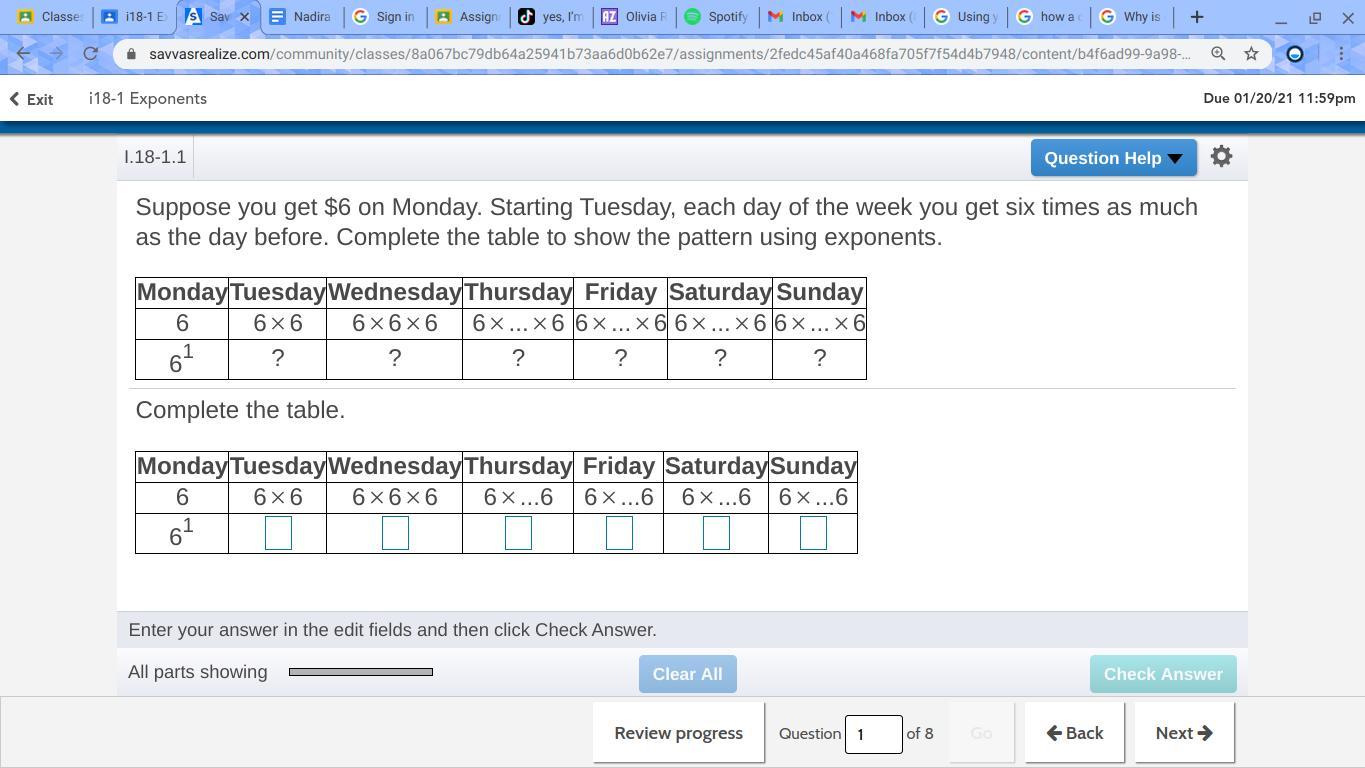Click the zoom magnifier icon in address bar
Viewport: 1365px width, 768px height.
click(1218, 54)
